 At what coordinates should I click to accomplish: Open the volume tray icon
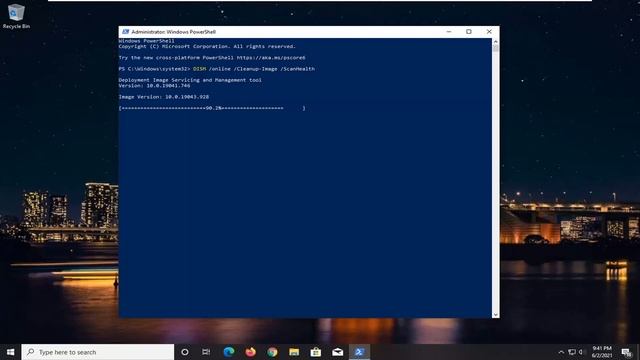tap(581, 352)
